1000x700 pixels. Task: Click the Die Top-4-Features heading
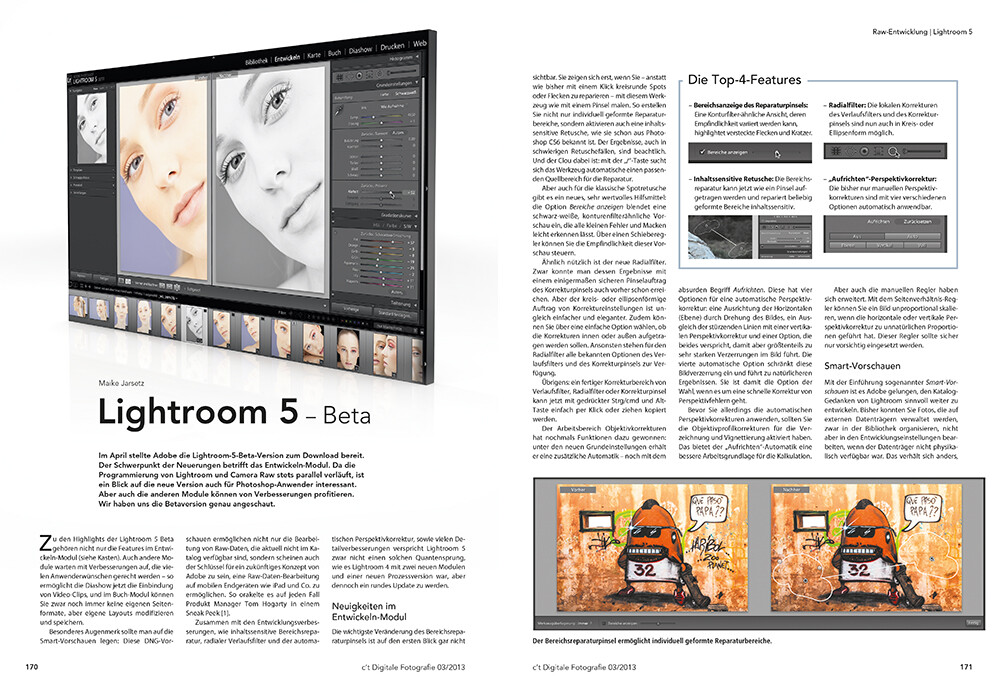(744, 80)
